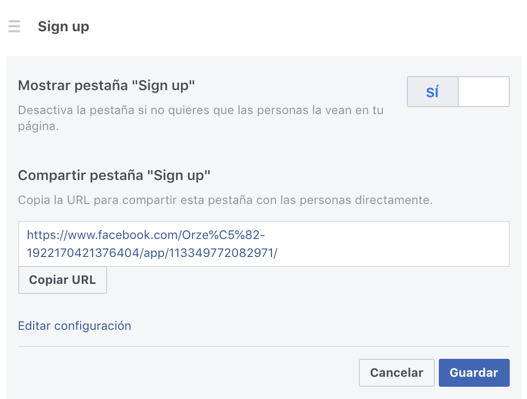
Task: Toggle the Mostrar pestaña "Sign up" switch
Action: [x=458, y=91]
